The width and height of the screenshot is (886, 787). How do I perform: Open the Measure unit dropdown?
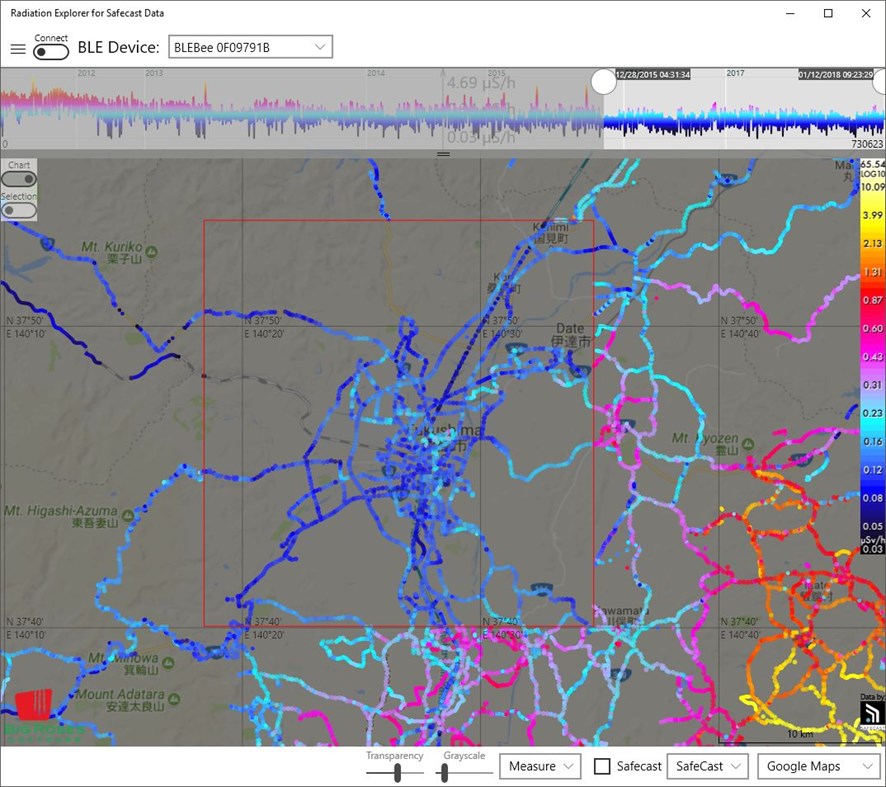point(540,766)
